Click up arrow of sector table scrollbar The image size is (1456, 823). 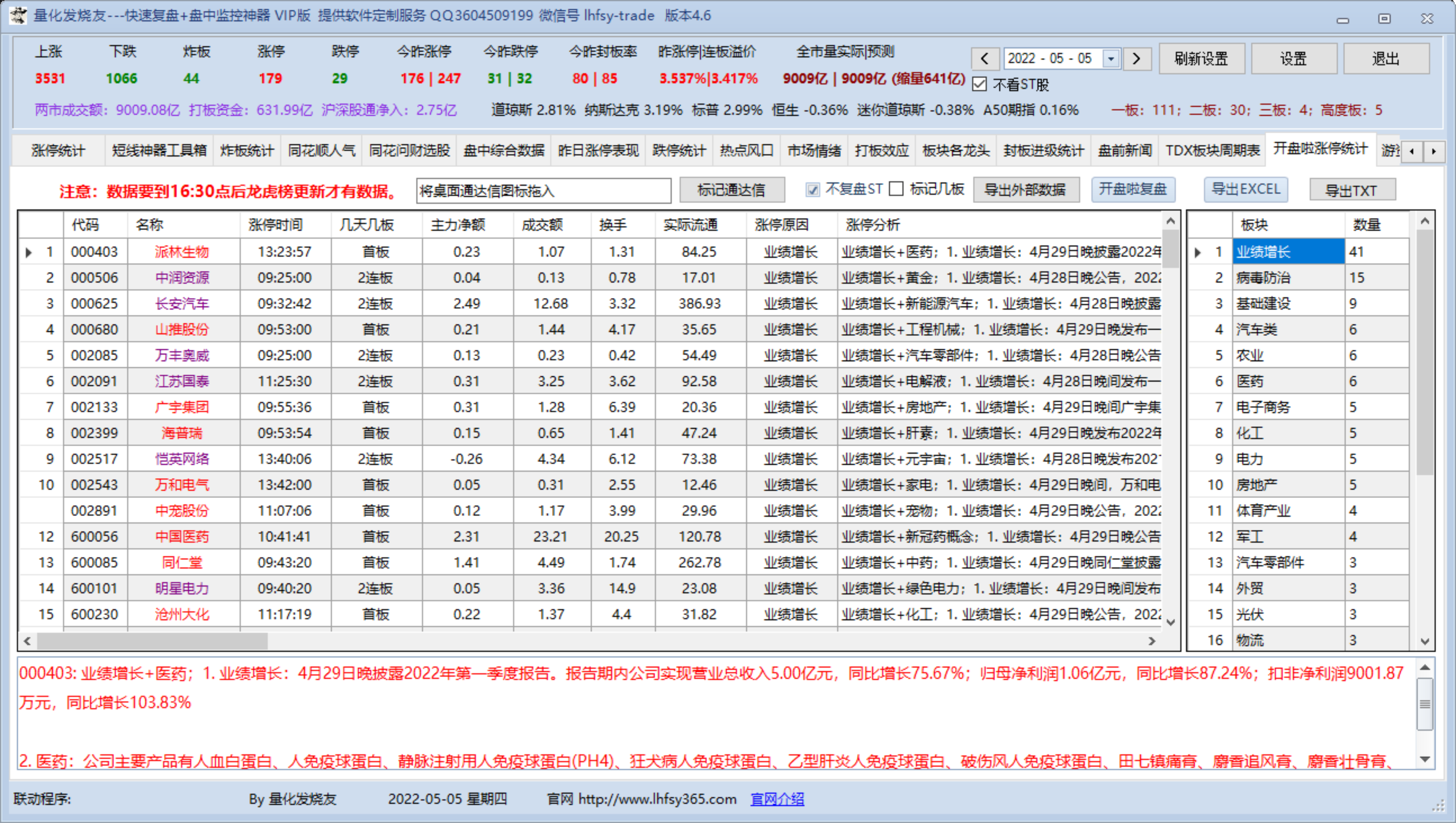(1424, 222)
